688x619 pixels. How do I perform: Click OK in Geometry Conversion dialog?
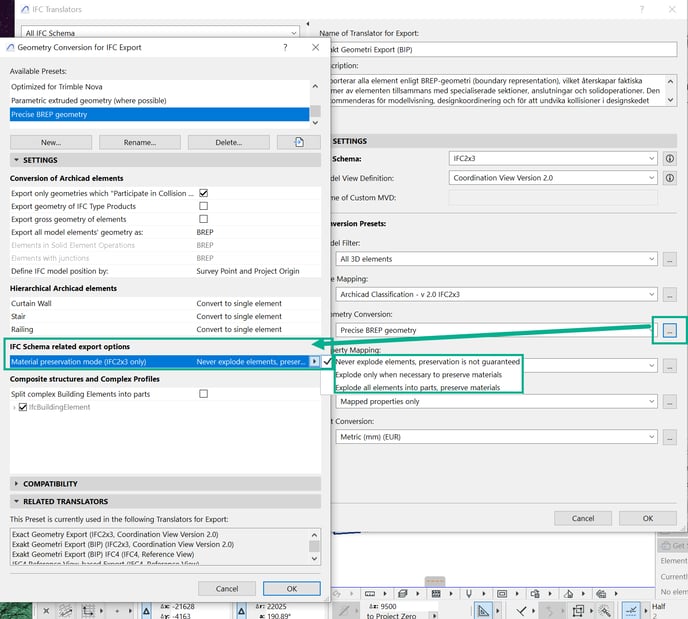(x=292, y=589)
